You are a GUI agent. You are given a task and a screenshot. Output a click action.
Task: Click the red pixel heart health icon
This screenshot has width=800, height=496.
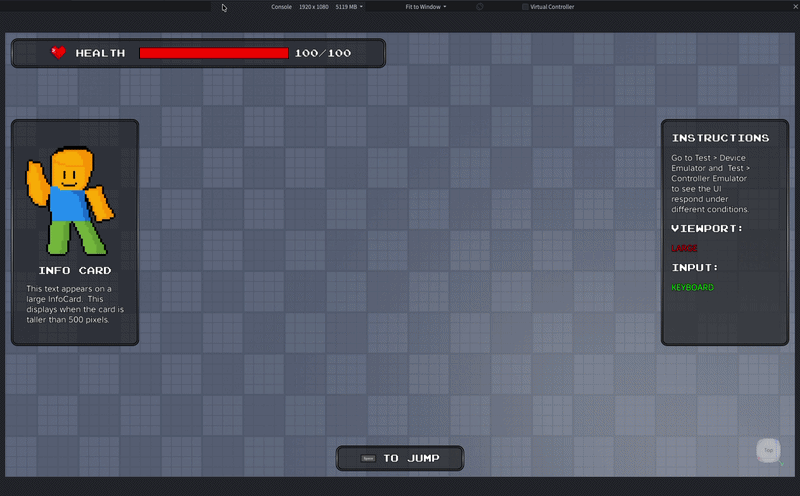point(58,53)
